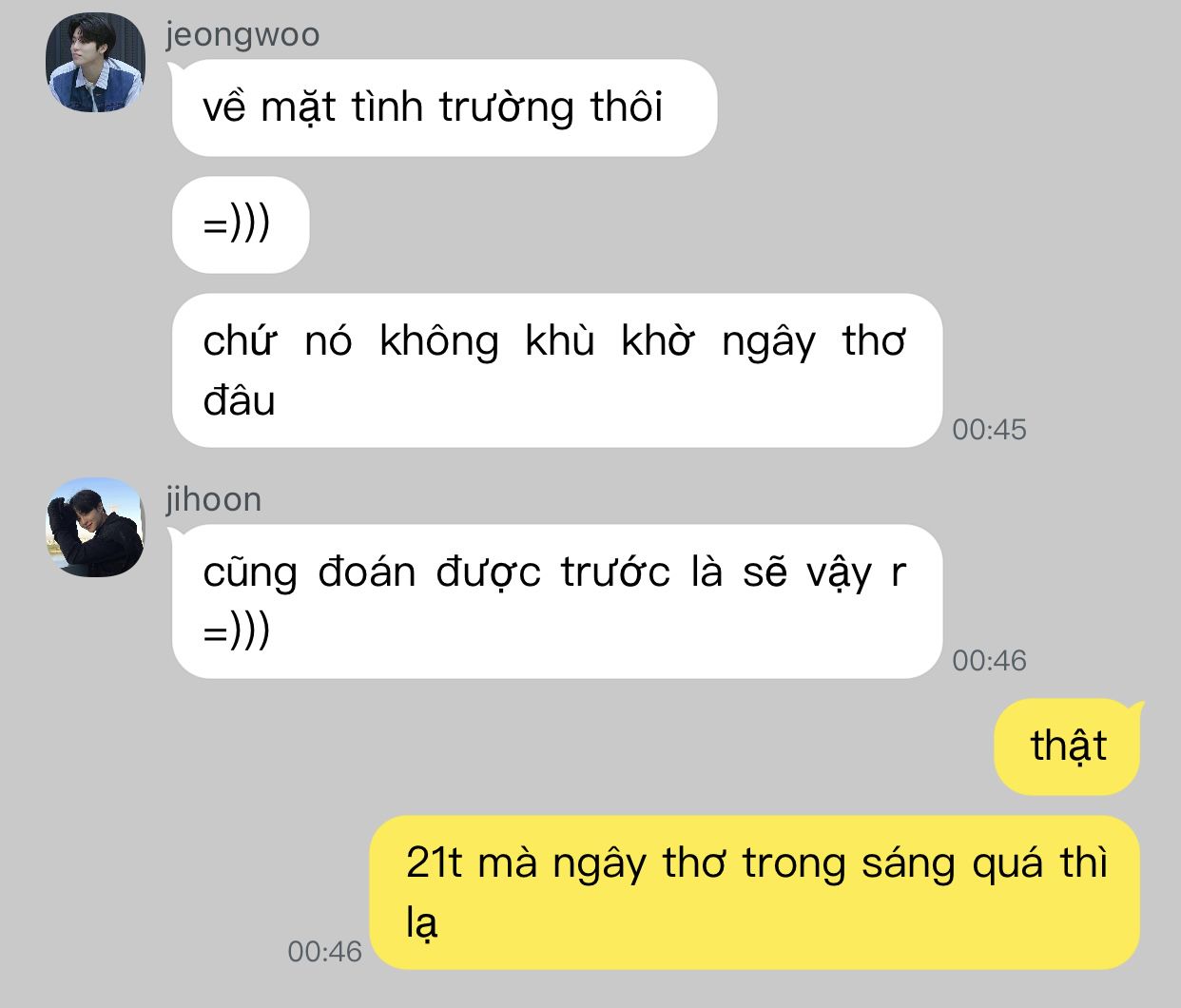This screenshot has width=1181, height=1008.
Task: Click the tail pointer of 'thật' bubble
Action: point(1133,709)
